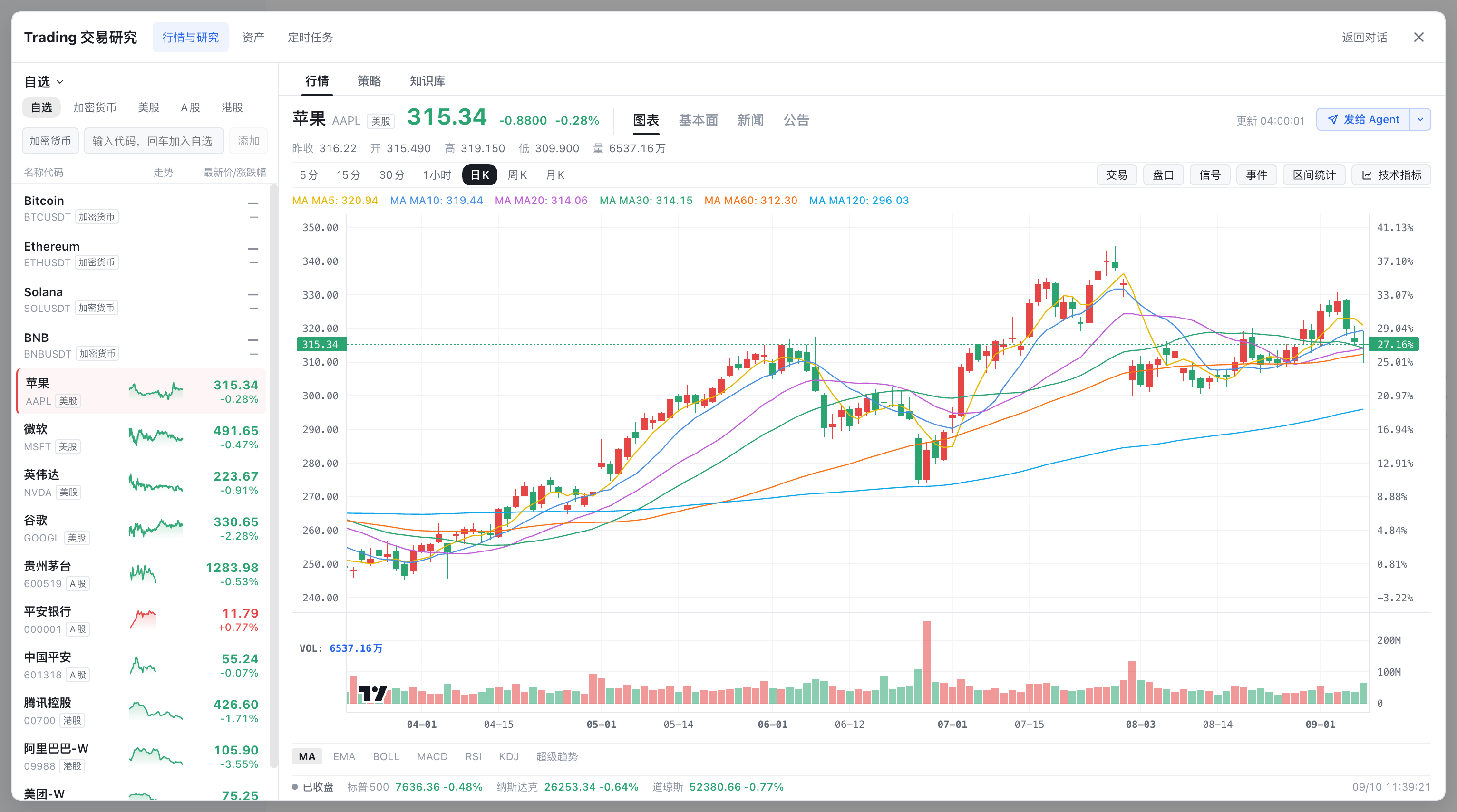Viewport: 1457px width, 812px height.
Task: Select 英伟达 NVDA row
Action: click(141, 483)
